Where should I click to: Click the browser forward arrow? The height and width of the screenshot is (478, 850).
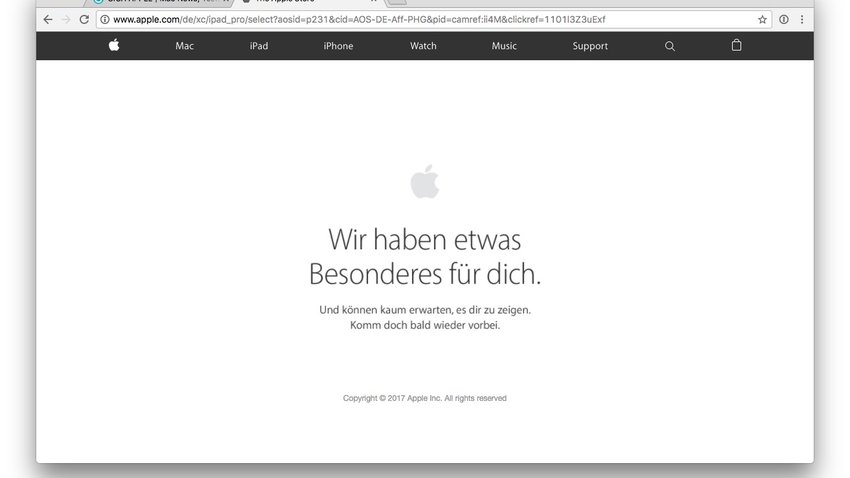click(66, 20)
